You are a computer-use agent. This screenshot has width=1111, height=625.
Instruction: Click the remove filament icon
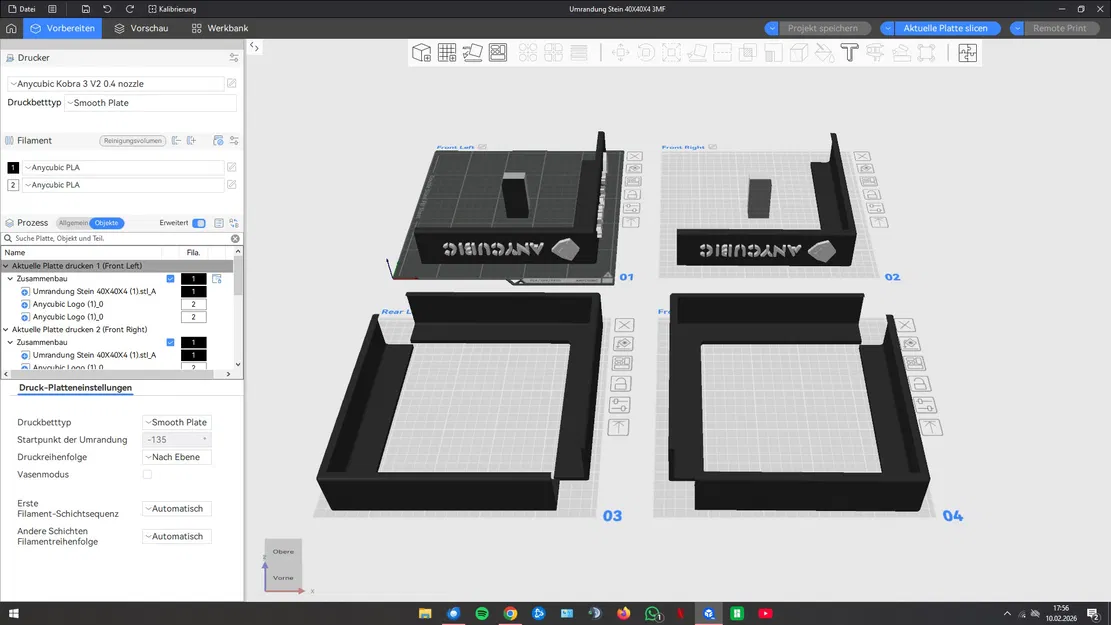[x=176, y=140]
